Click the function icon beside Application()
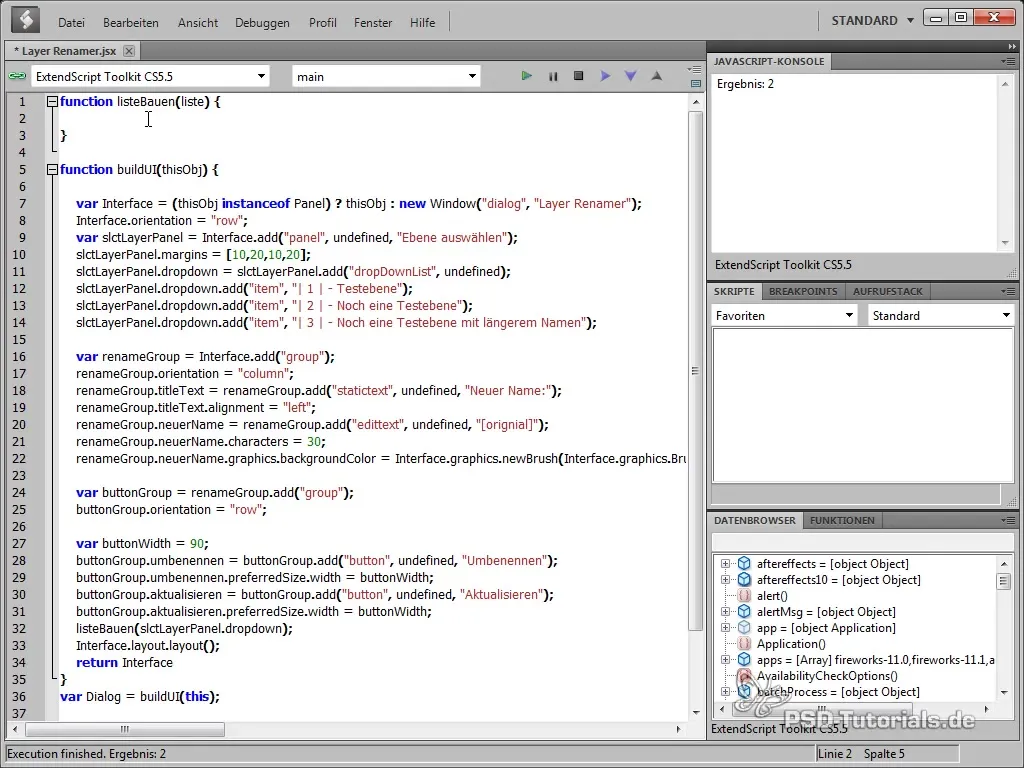The width and height of the screenshot is (1024, 768). click(744, 644)
